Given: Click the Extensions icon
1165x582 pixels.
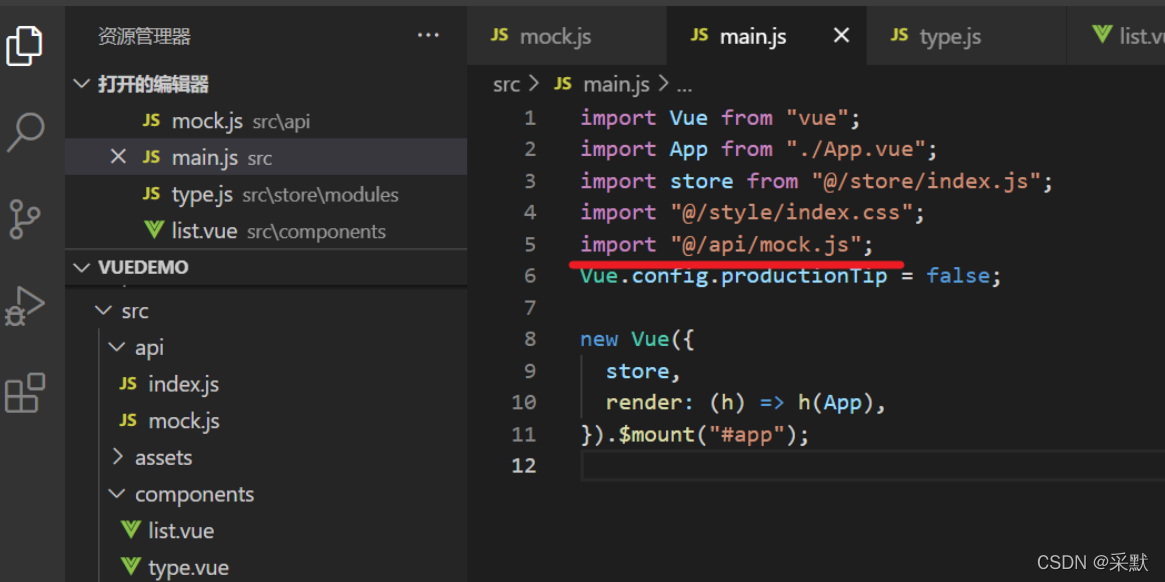Looking at the screenshot, I should click(25, 393).
